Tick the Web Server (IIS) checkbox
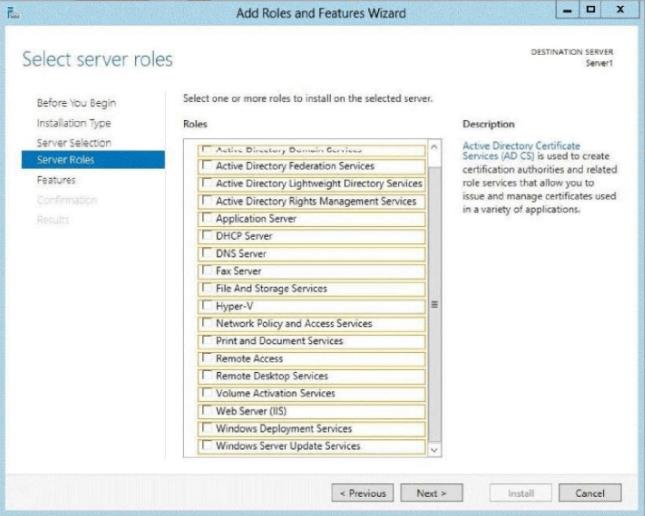Screen dimensions: 645x516 pos(208,410)
